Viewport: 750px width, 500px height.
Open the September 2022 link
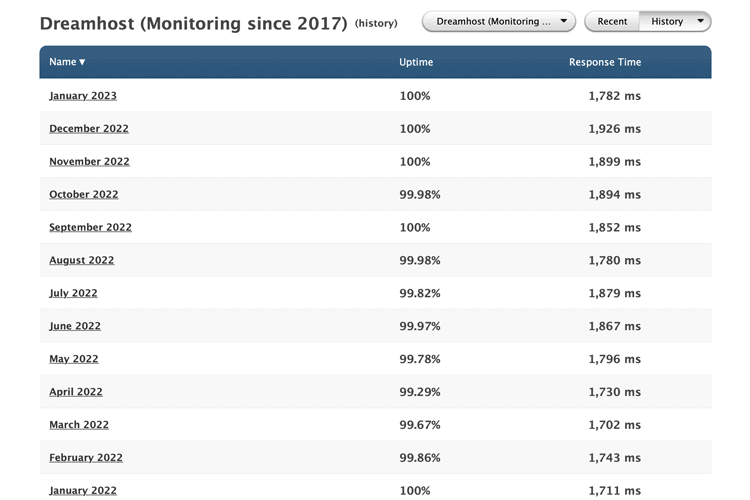click(90, 227)
